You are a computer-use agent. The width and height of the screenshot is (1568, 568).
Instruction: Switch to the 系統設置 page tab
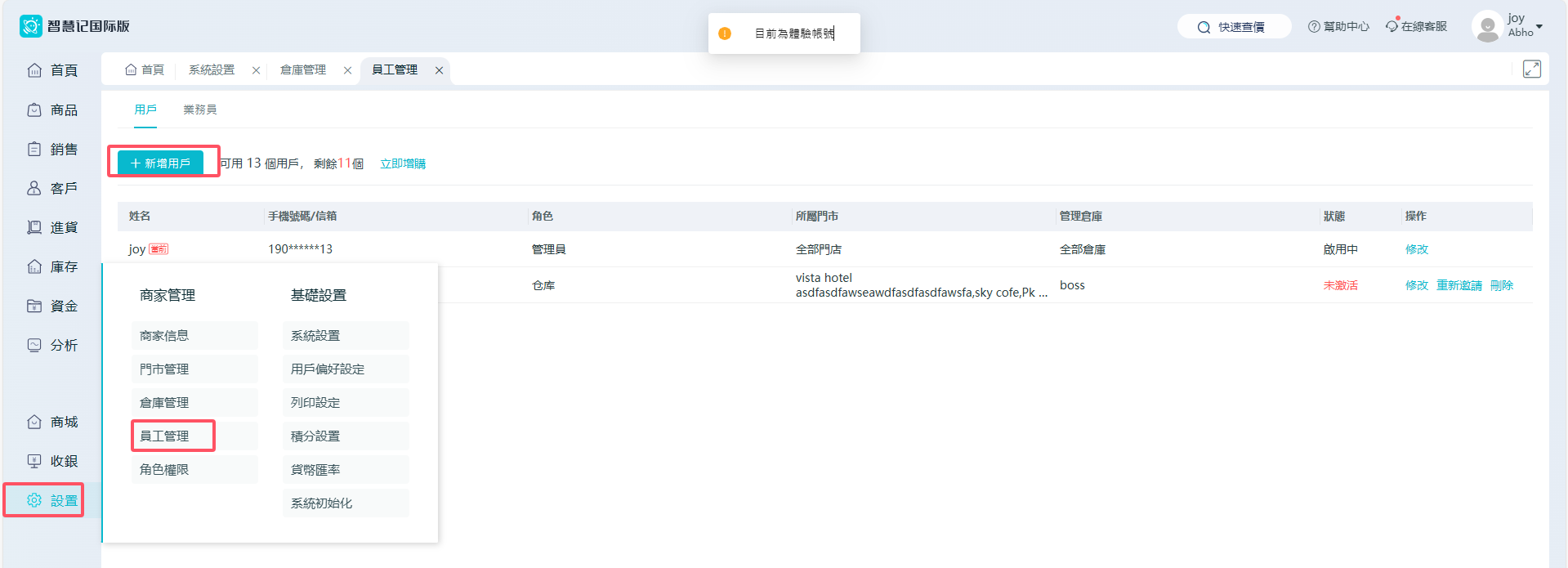(x=212, y=70)
